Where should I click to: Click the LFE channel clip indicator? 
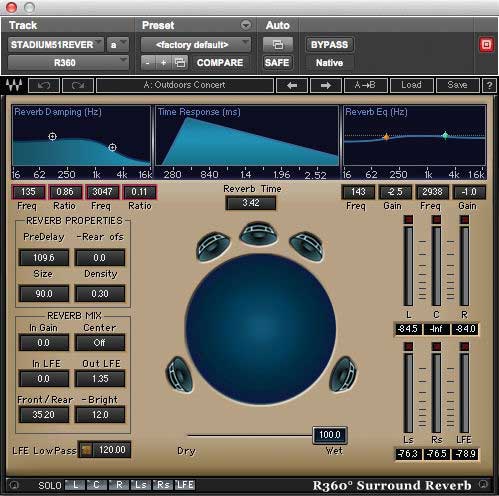(464, 347)
